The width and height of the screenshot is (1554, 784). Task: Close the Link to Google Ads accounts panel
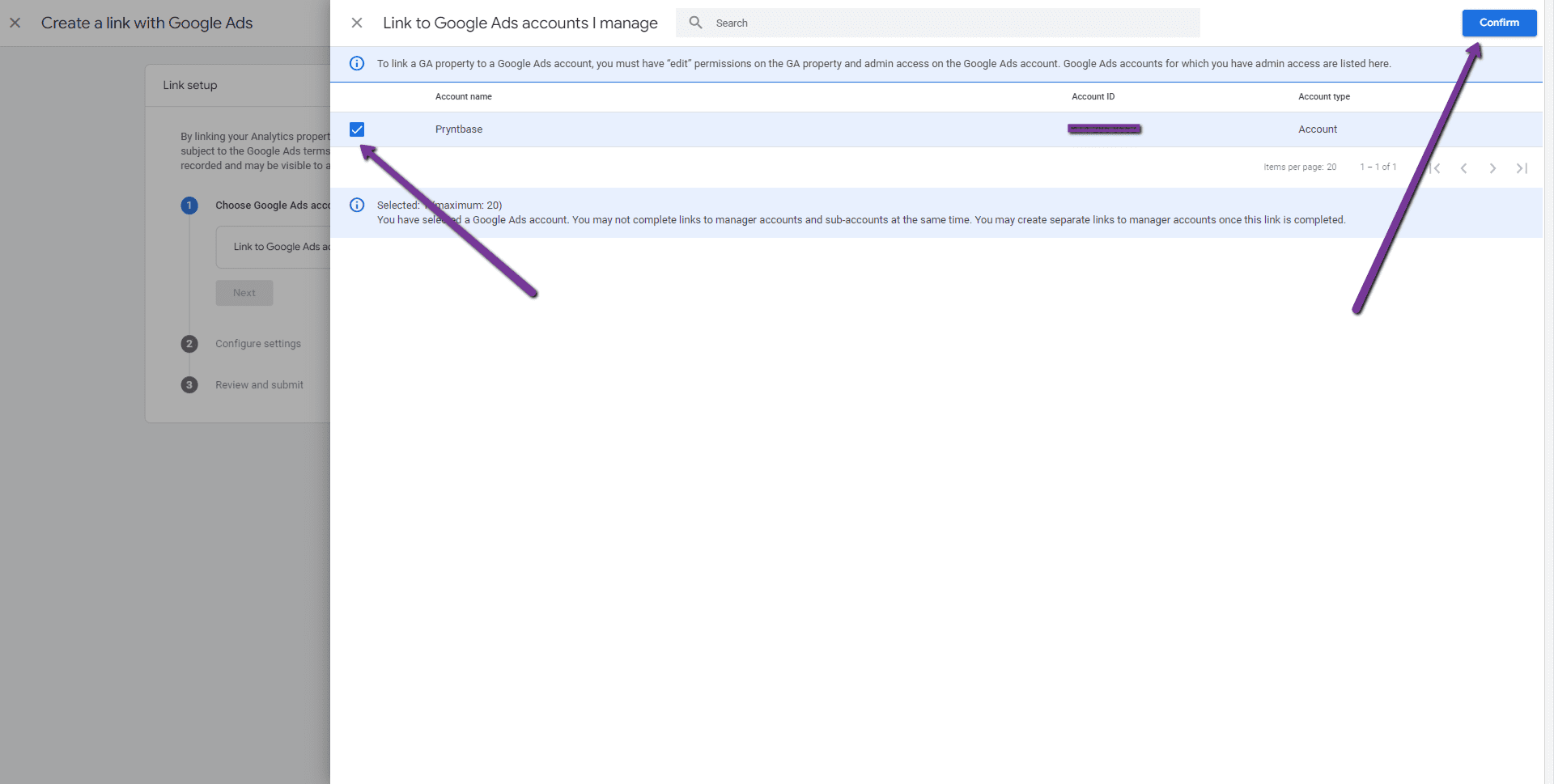(357, 23)
